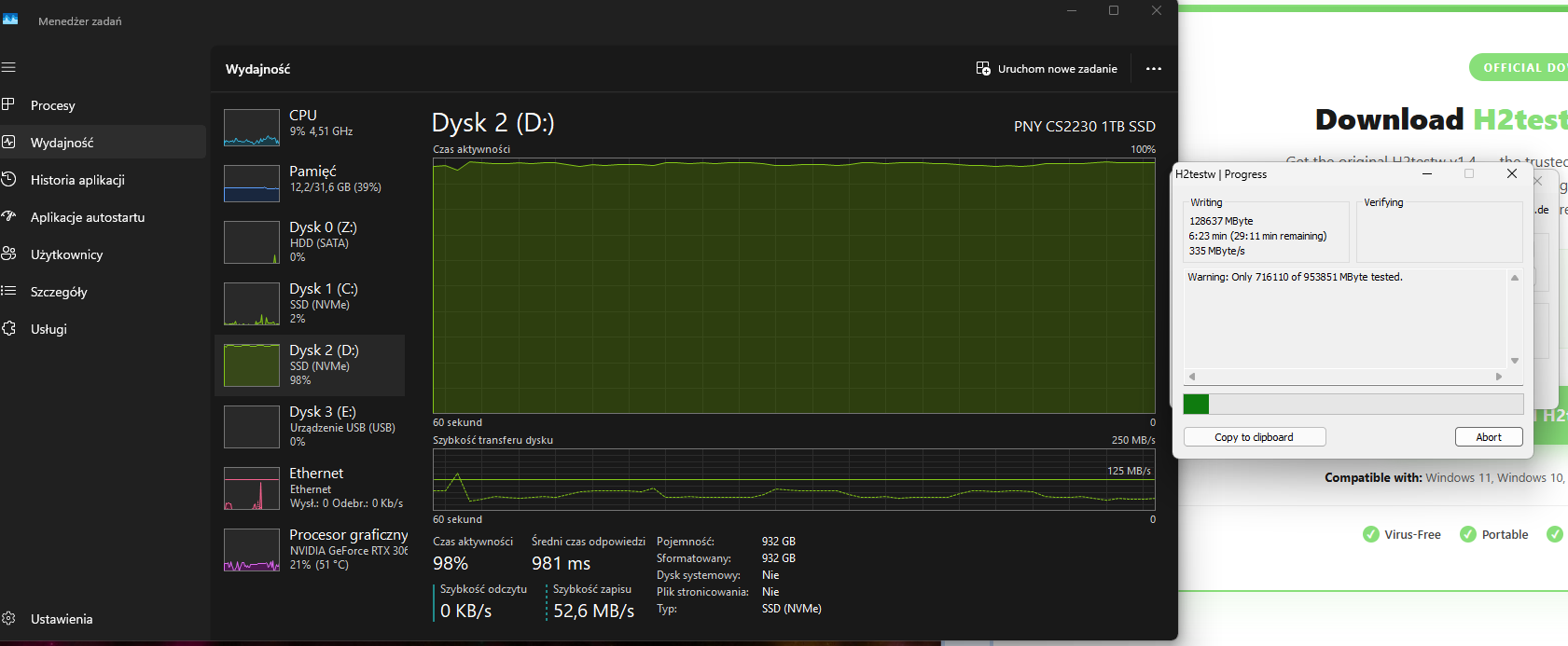This screenshot has width=1568, height=646.
Task: Click left arrow of H2testw horizontal scrollbar
Action: pyautogui.click(x=1191, y=377)
